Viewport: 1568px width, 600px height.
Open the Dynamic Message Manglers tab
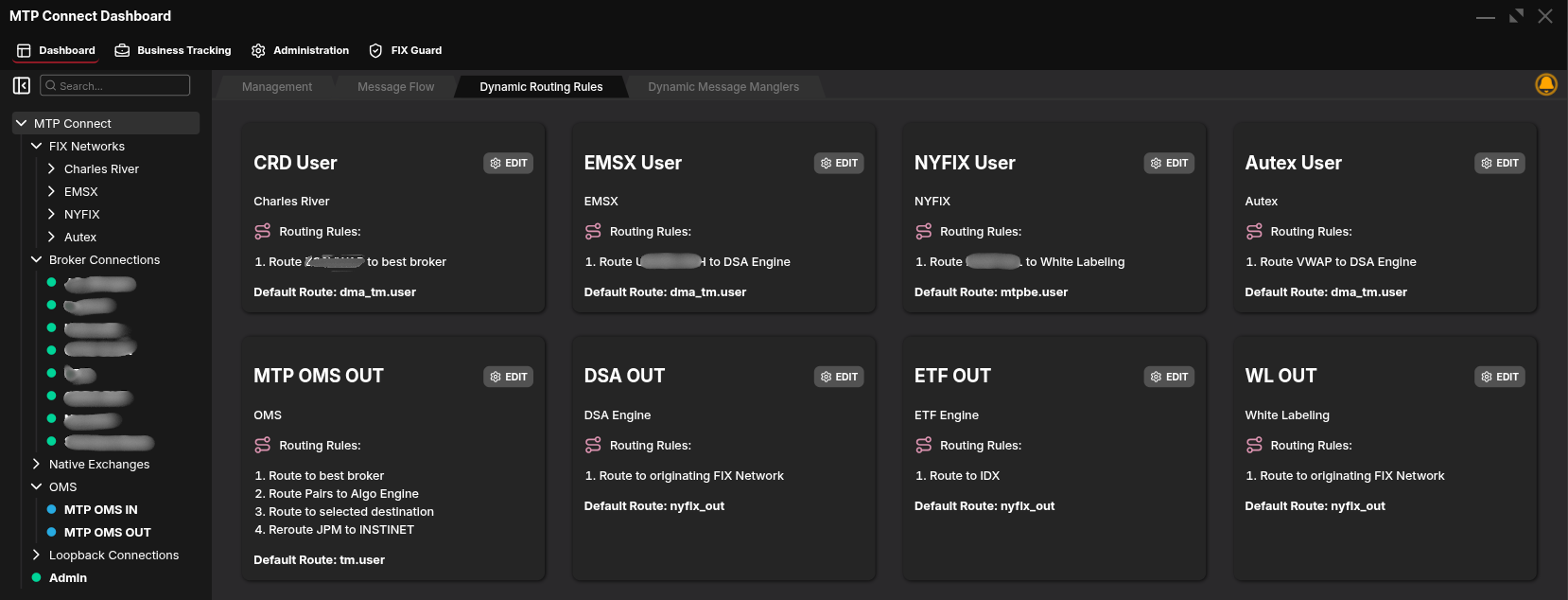pos(723,87)
